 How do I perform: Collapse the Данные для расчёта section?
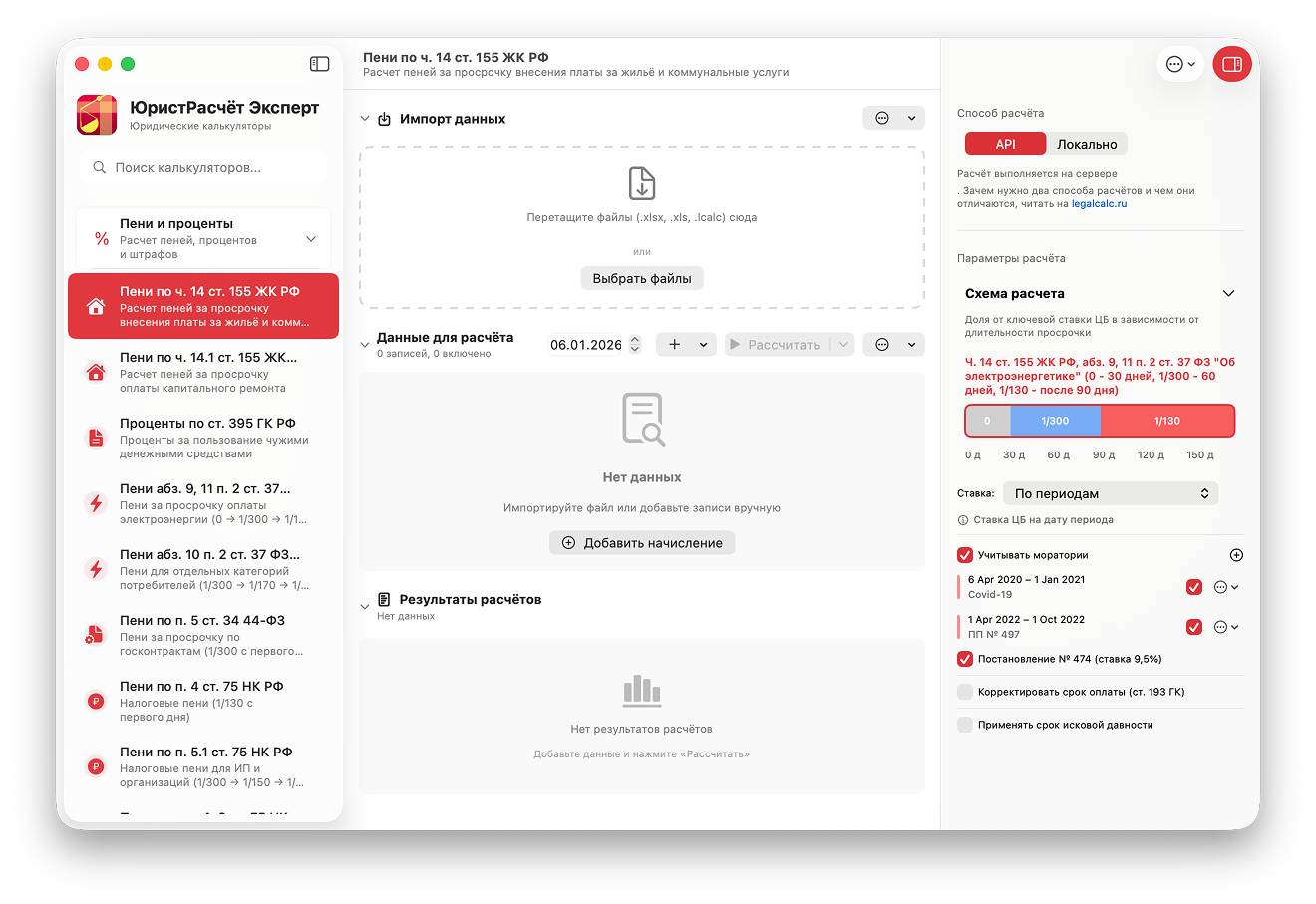[x=365, y=345]
